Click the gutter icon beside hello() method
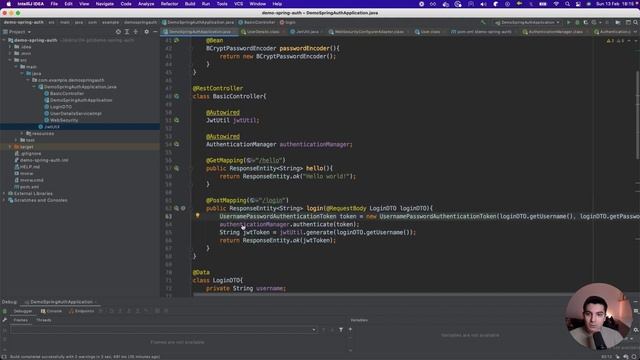 176,168
